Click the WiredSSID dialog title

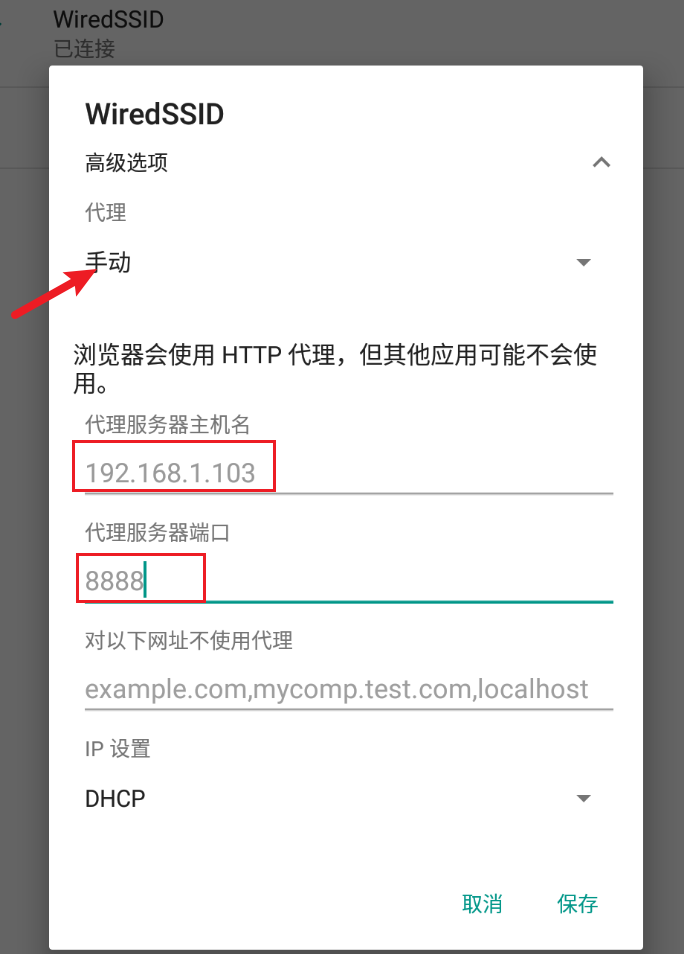155,114
